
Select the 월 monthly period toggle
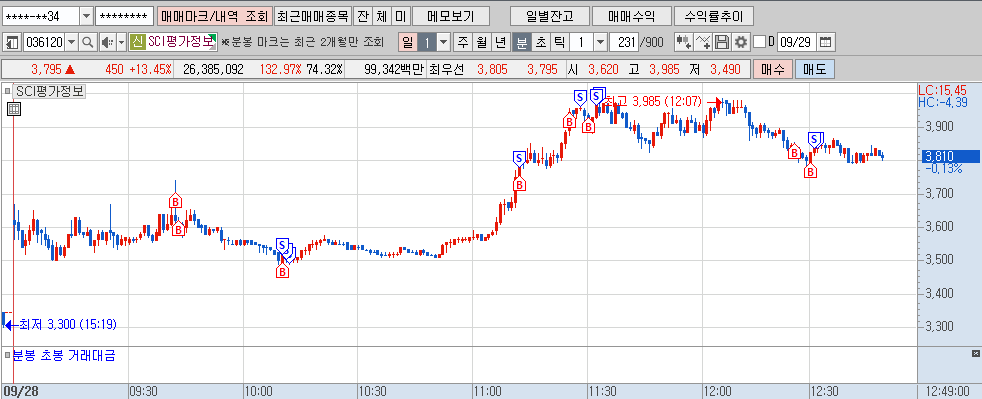pyautogui.click(x=481, y=43)
